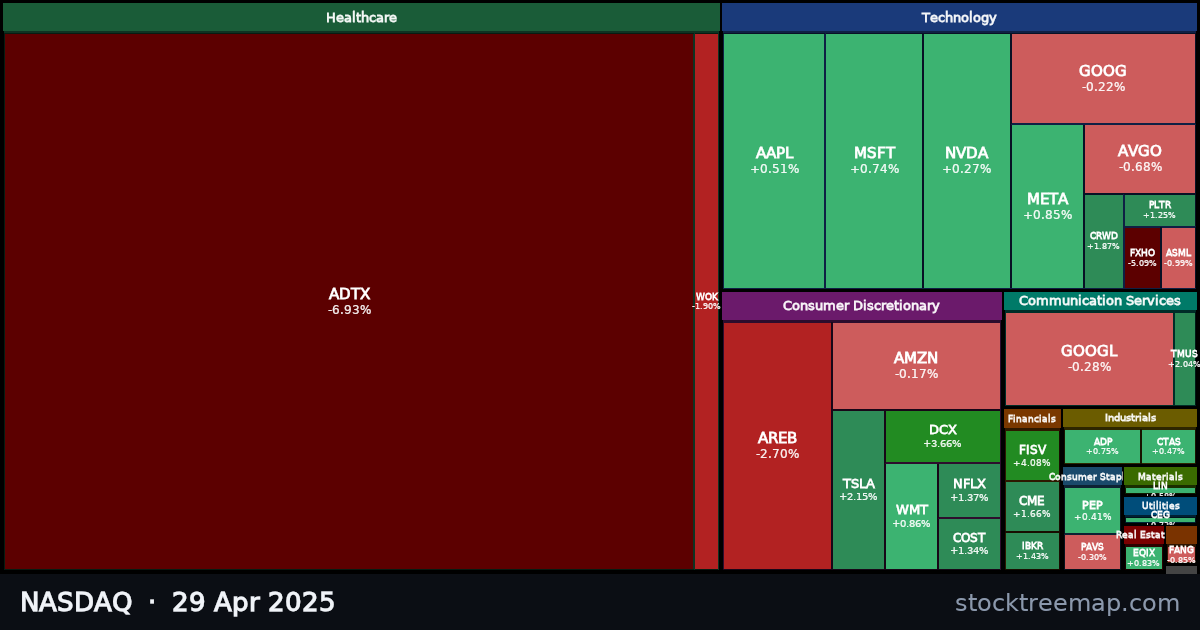This screenshot has width=1200, height=630.
Task: Click the FXHO -5.05% tile
Action: (1142, 258)
